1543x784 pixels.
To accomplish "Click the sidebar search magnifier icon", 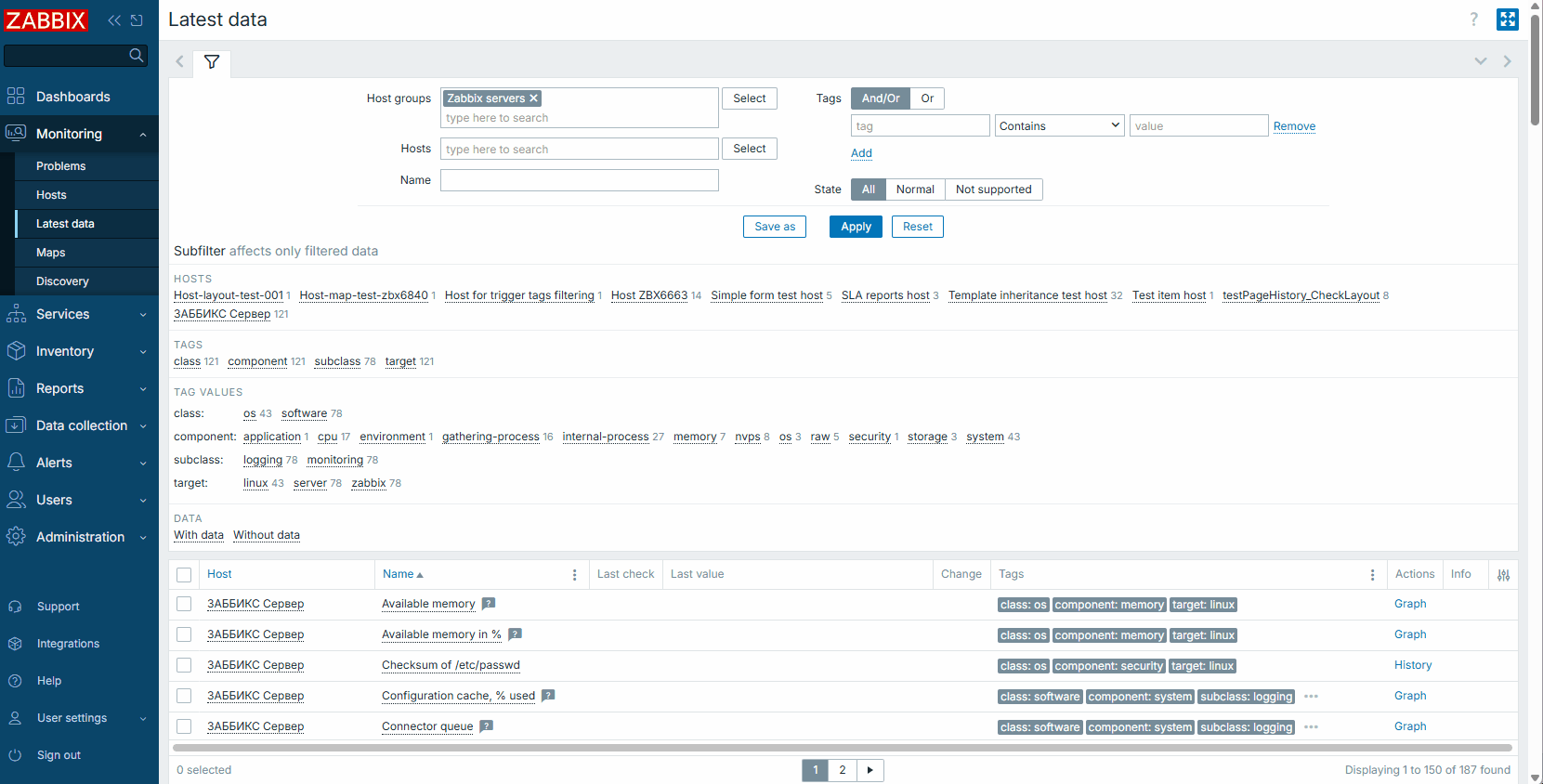I will [137, 56].
